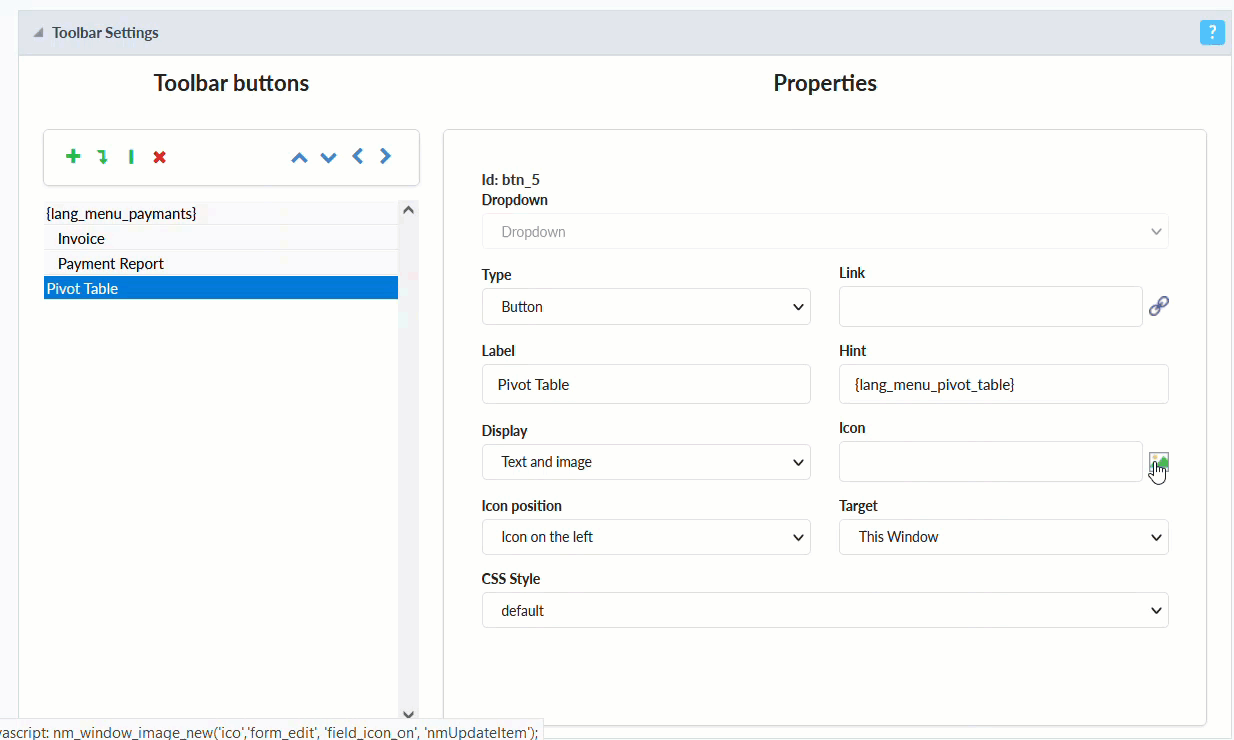Open the CSS Style dropdown
Screen dimensions: 1234x740
824,610
